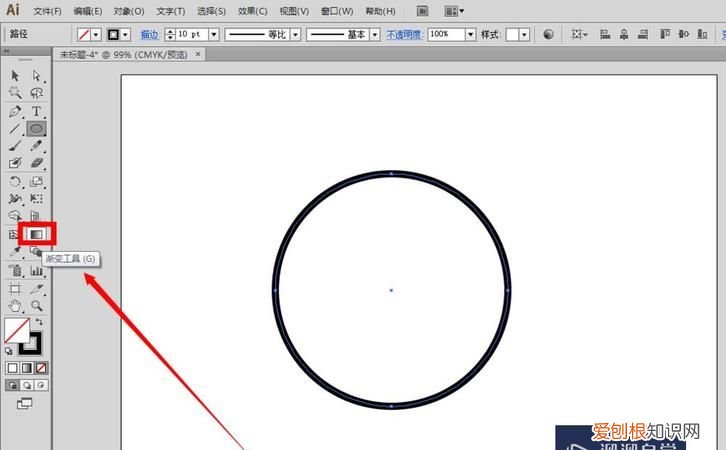The width and height of the screenshot is (726, 450).
Task: Open the 等比 stroke profile dropdown
Action: (x=294, y=34)
